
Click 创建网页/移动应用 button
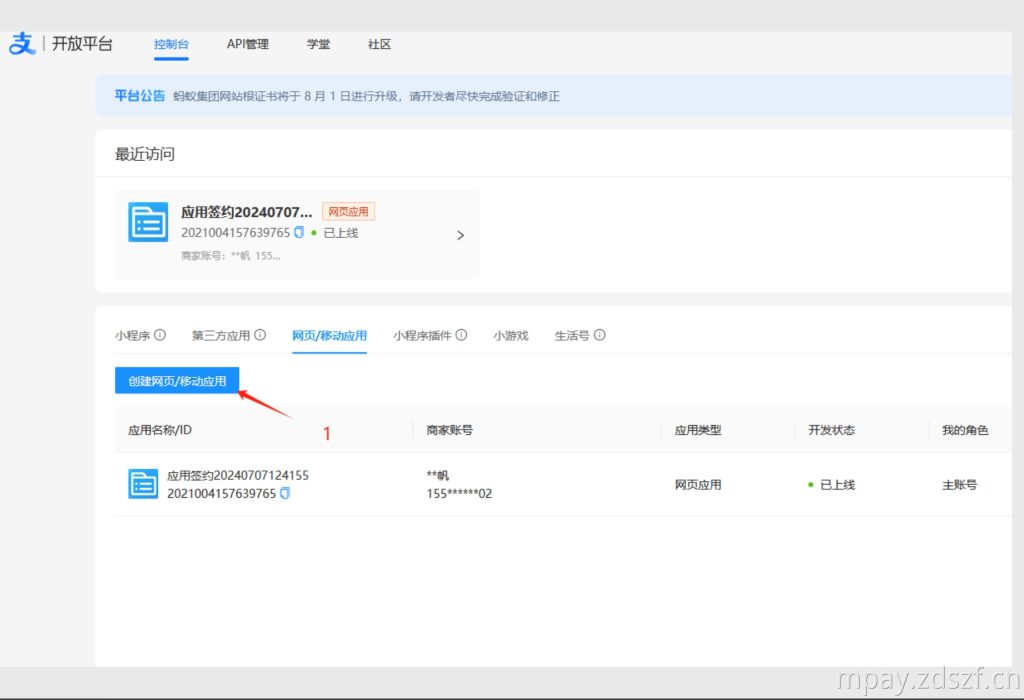[x=177, y=381]
